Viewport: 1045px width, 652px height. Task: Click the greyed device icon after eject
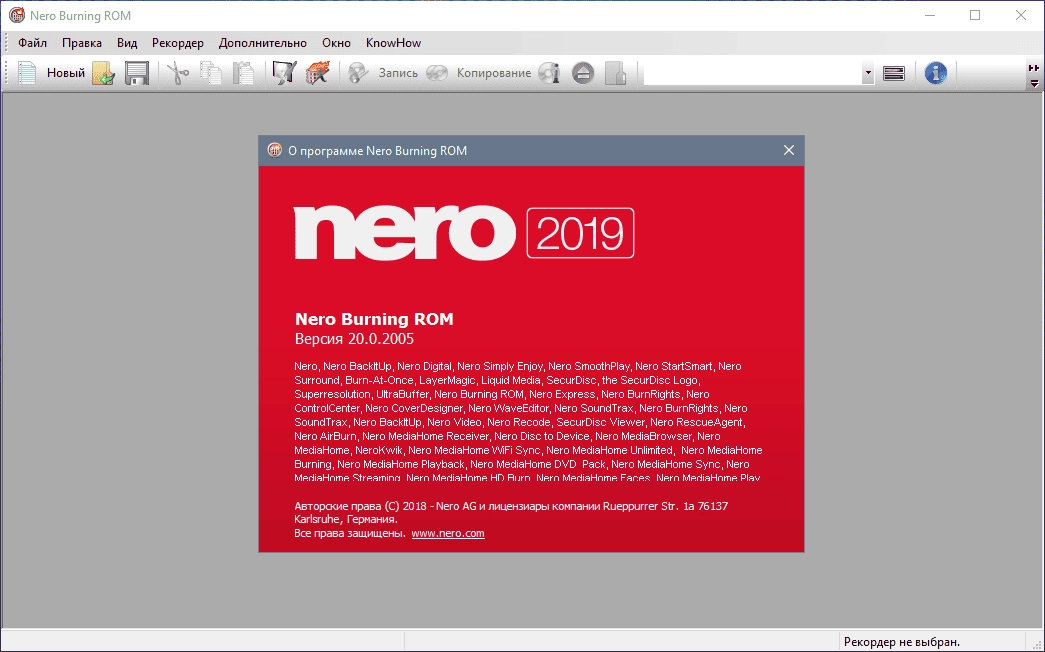tap(616, 73)
